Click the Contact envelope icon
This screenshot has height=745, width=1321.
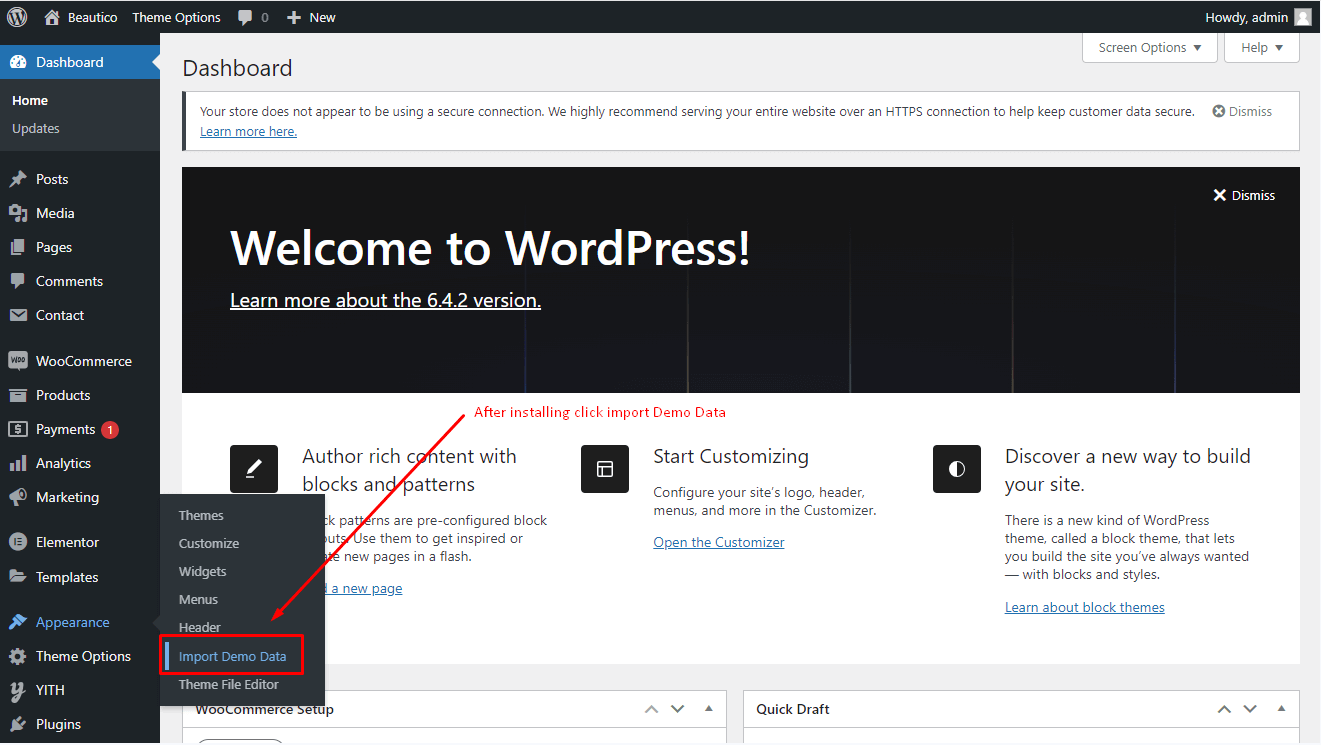pos(18,315)
